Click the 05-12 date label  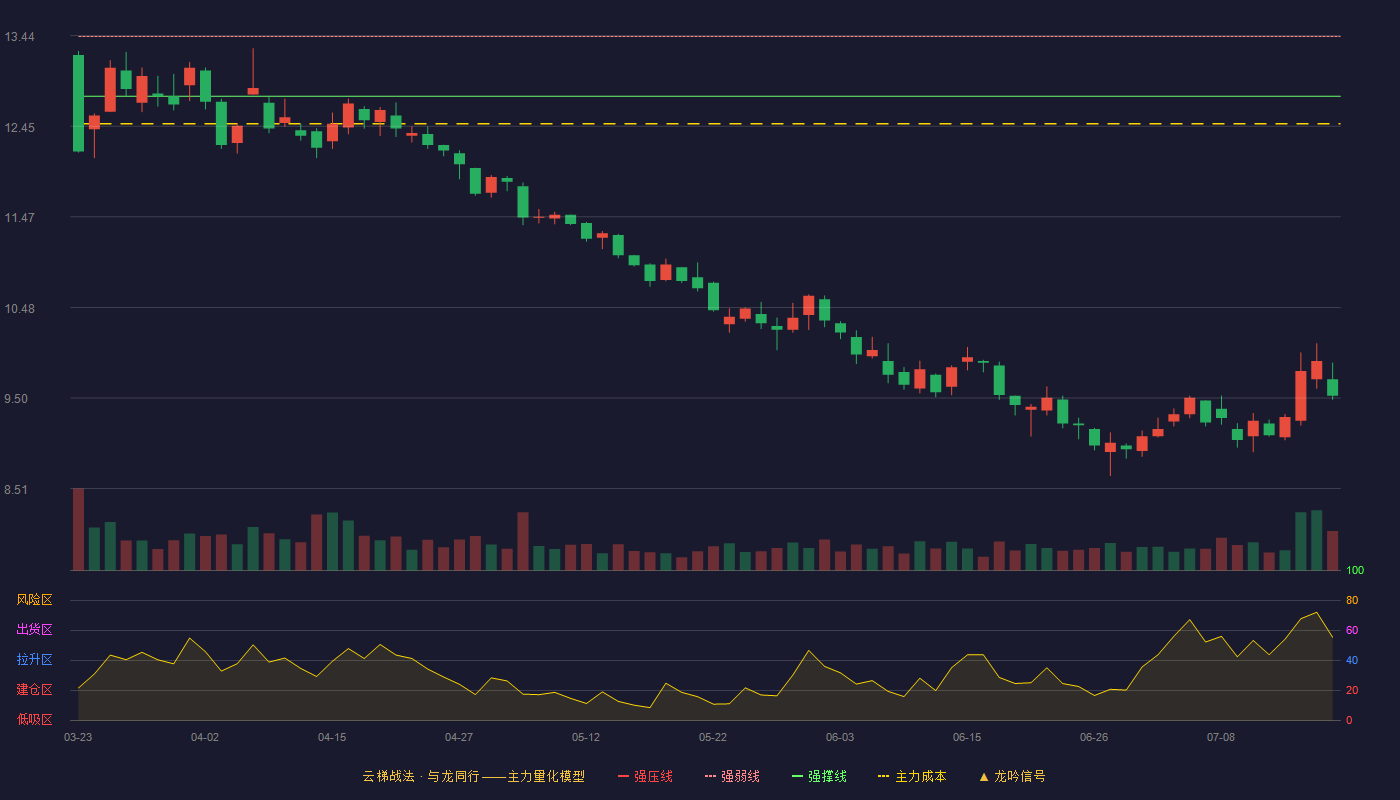coord(586,737)
